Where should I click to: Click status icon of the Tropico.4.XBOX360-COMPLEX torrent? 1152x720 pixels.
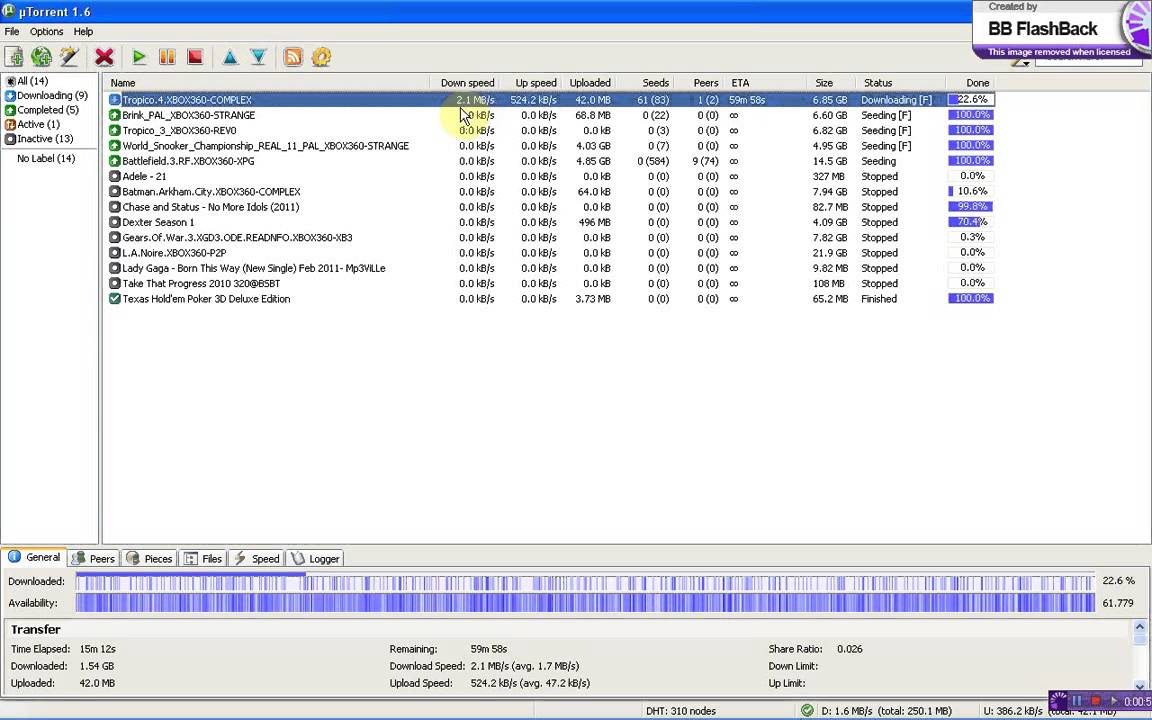point(115,100)
